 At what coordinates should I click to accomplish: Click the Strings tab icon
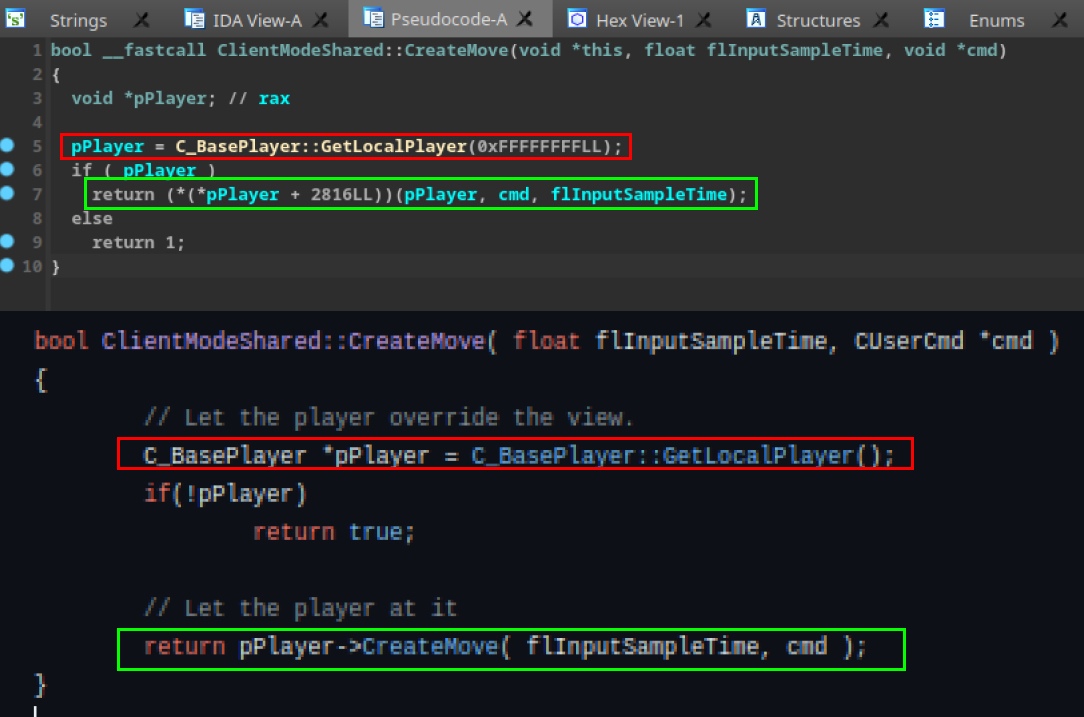pos(16,19)
